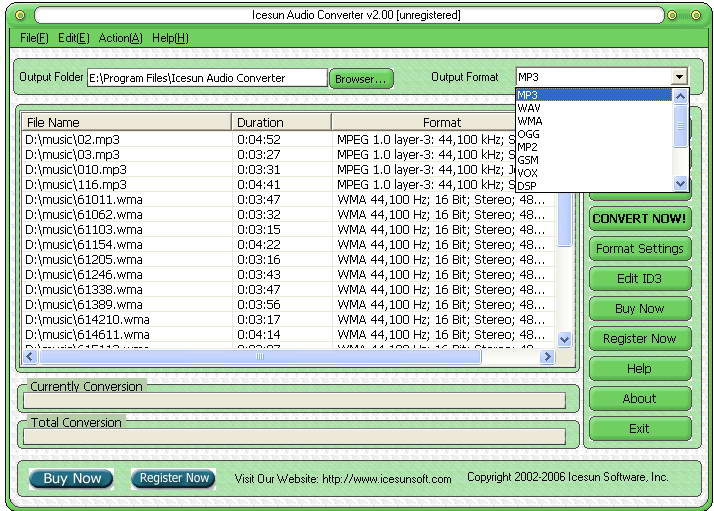
Task: Choose WAV output format
Action: [593, 108]
